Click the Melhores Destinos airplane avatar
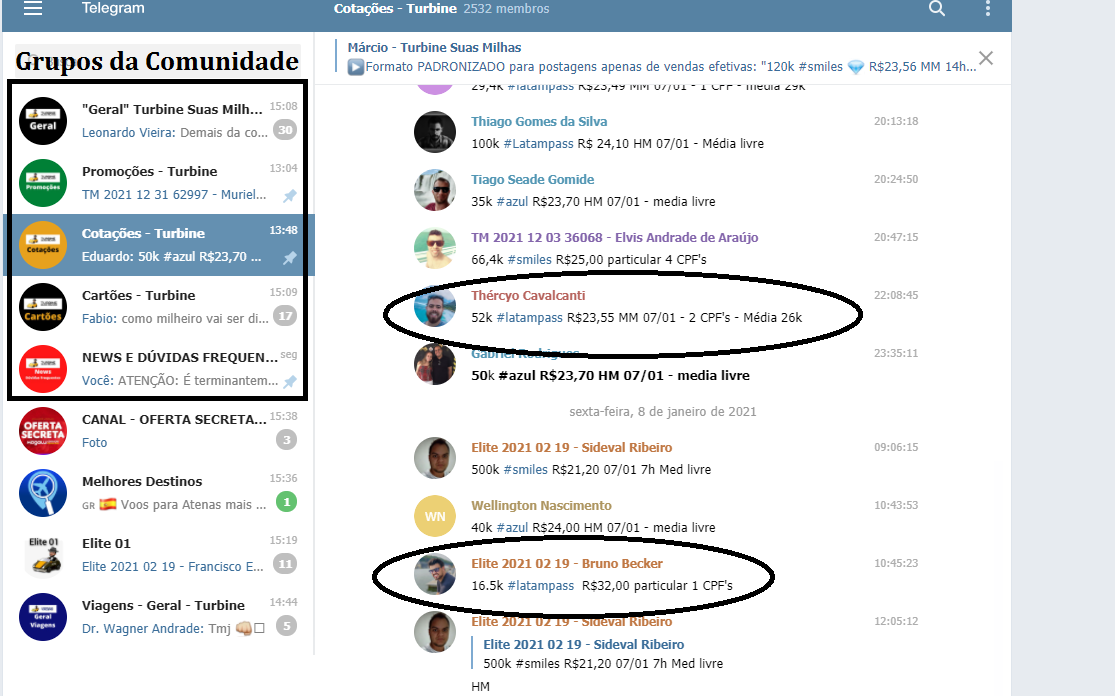Image resolution: width=1115 pixels, height=696 pixels. click(43, 493)
